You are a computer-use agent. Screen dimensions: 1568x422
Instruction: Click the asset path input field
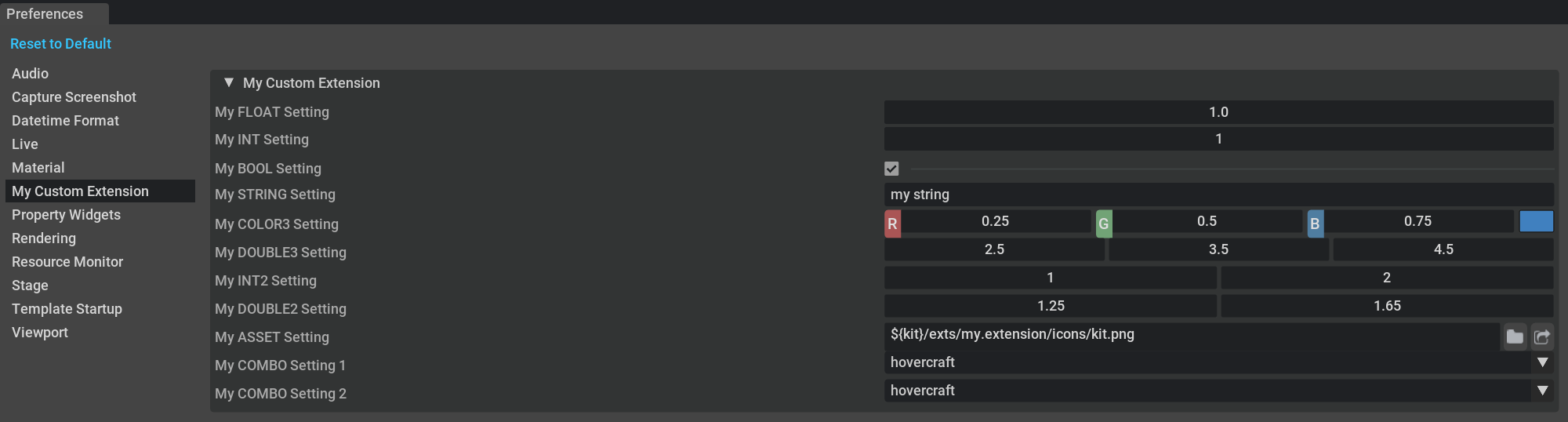coord(1192,335)
